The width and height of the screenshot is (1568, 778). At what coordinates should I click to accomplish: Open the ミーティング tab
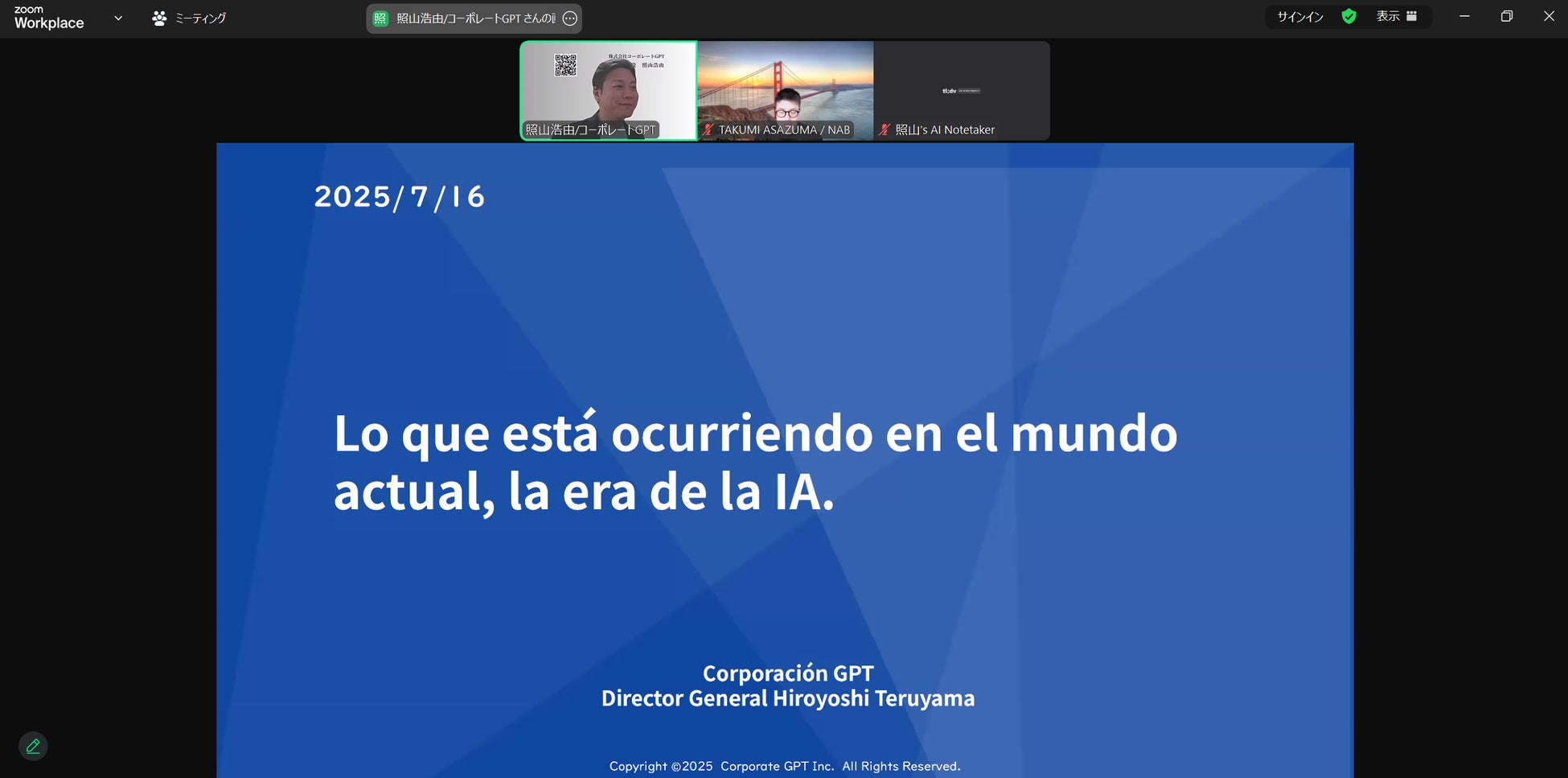(189, 18)
